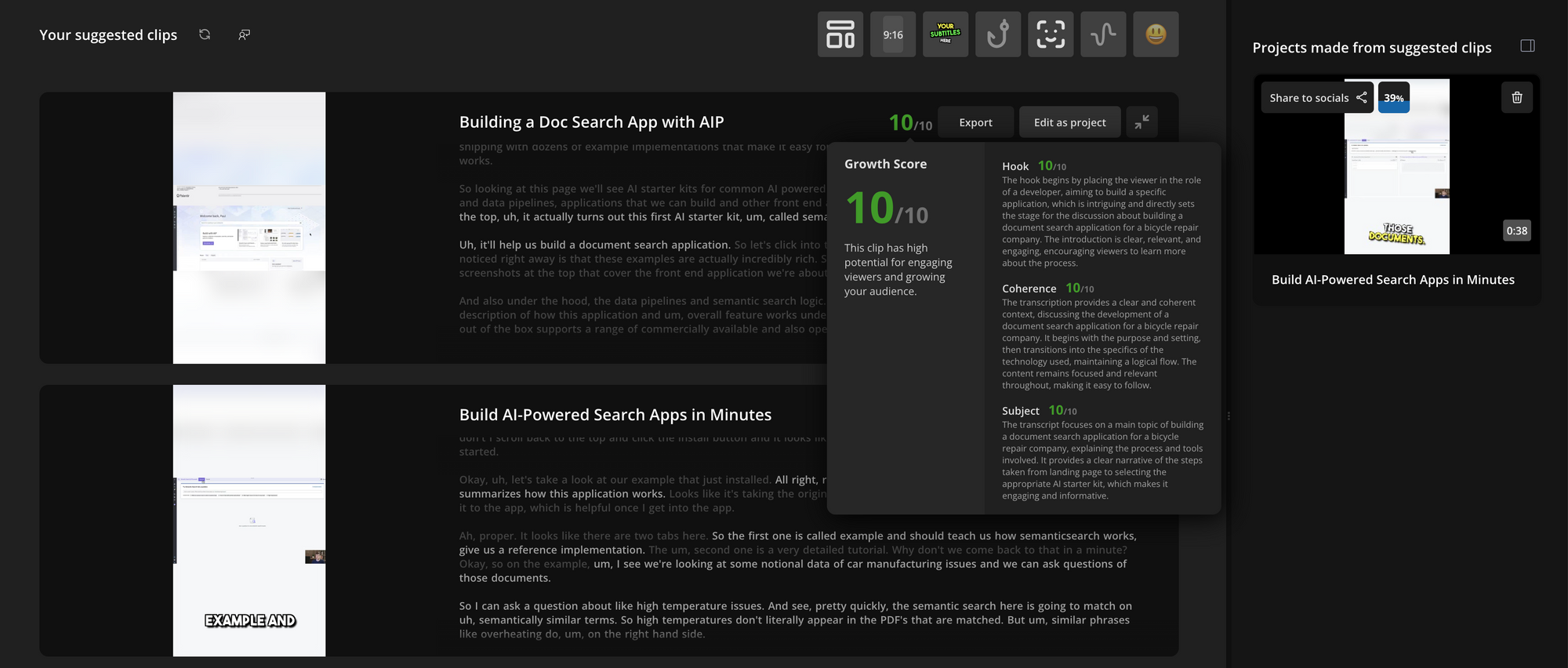The width and height of the screenshot is (1568, 668).
Task: Click the feedback icon beside refresh
Action: click(x=245, y=34)
